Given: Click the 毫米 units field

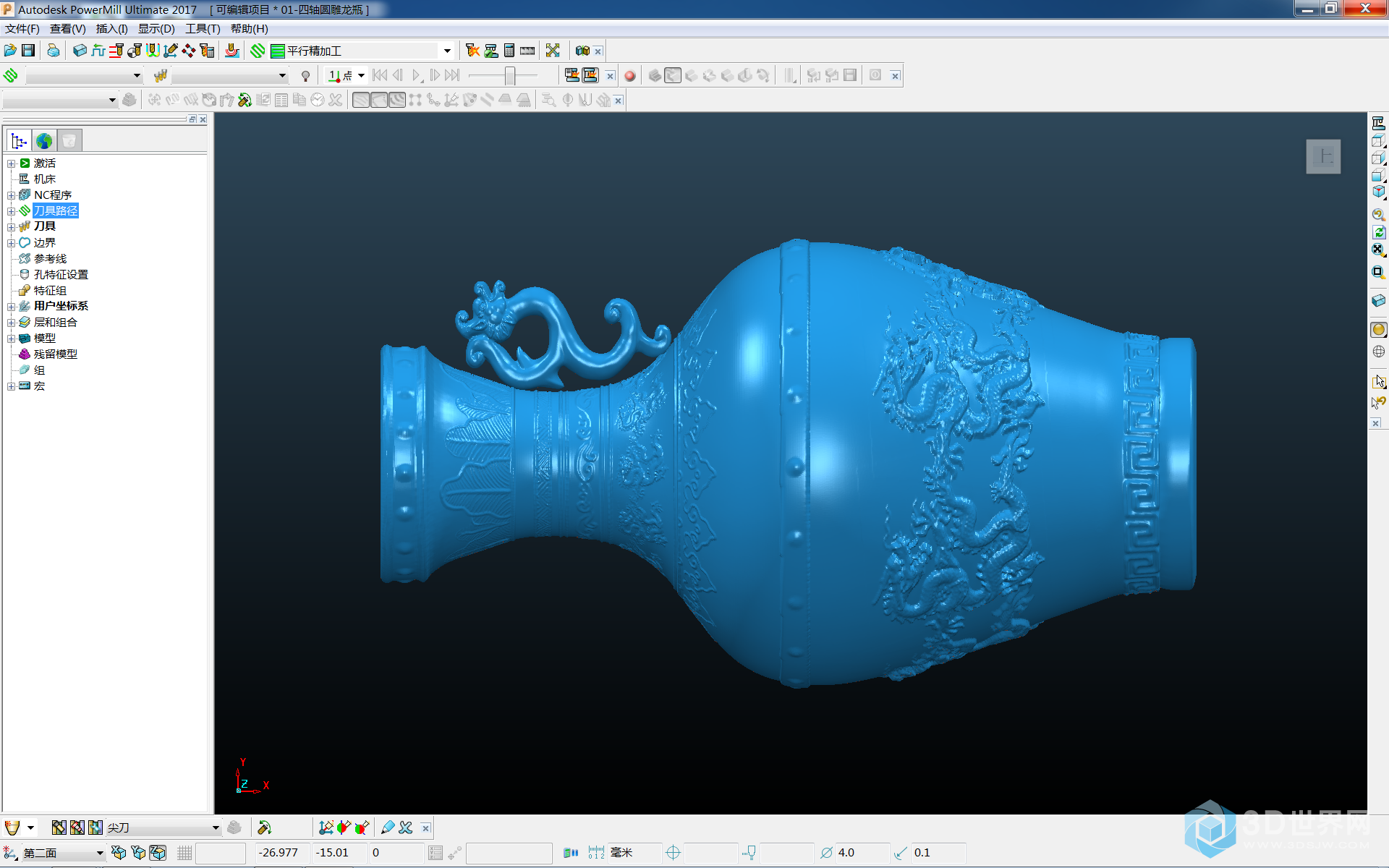Looking at the screenshot, I should click(x=634, y=853).
